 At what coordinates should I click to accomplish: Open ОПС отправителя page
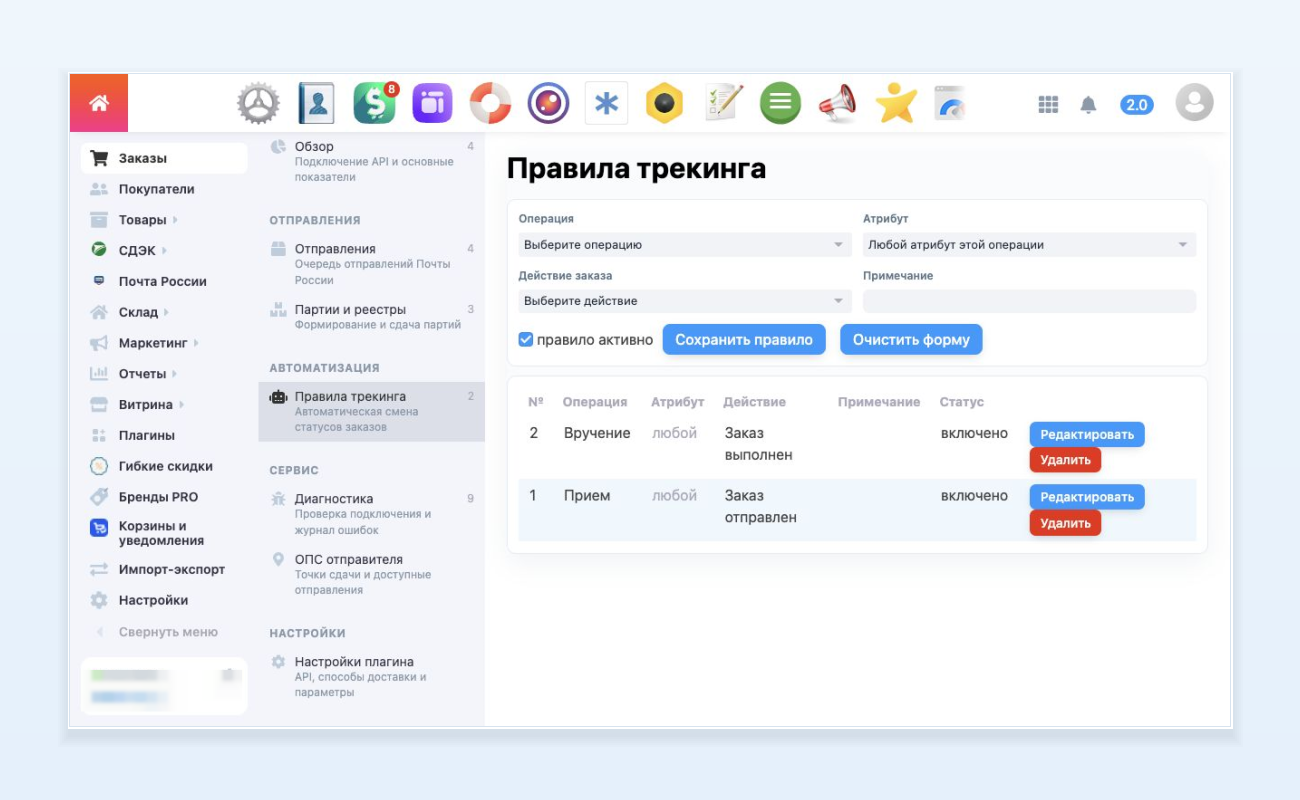(x=371, y=574)
